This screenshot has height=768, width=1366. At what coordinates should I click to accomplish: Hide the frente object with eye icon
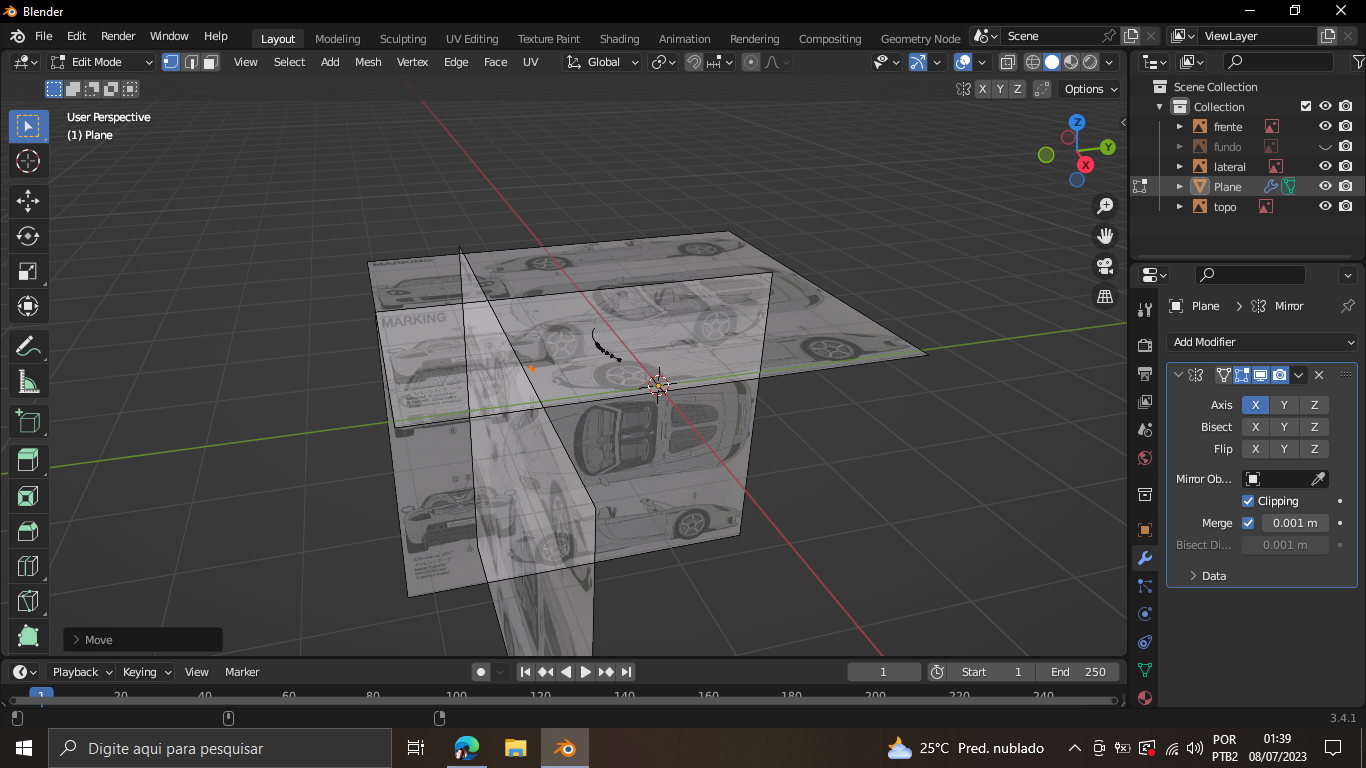(1325, 127)
